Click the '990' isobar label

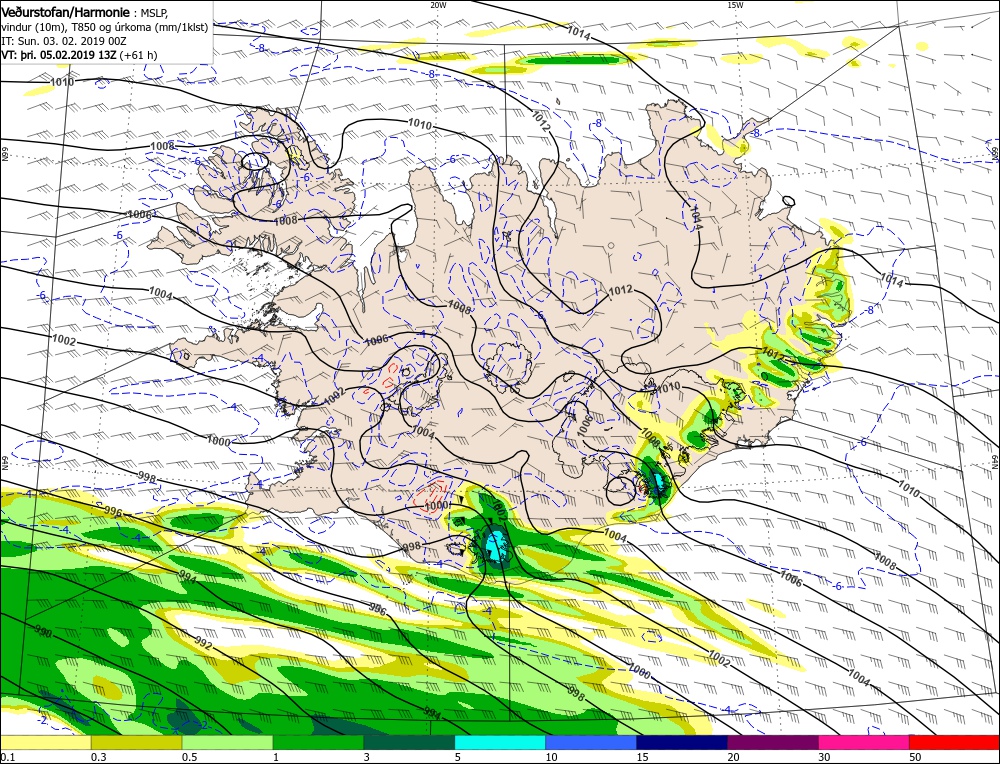pos(43,632)
